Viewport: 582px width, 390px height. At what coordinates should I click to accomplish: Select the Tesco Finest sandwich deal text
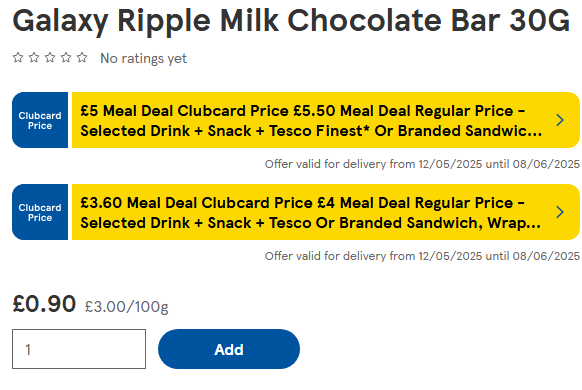point(311,131)
